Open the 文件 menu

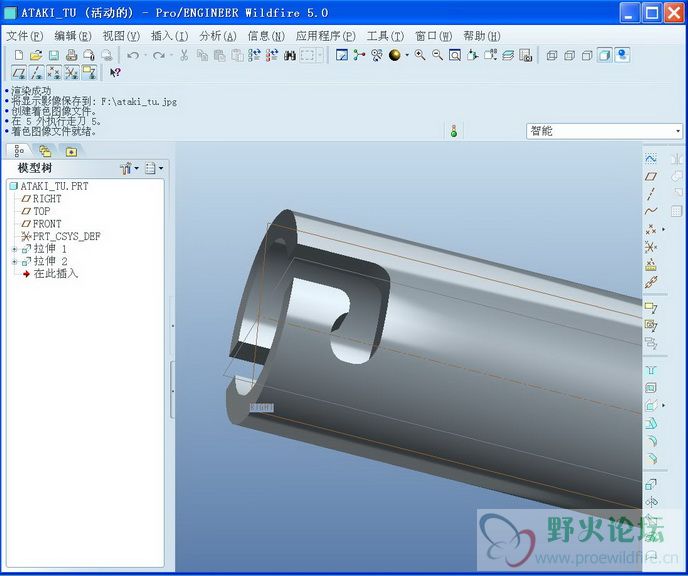pos(25,36)
